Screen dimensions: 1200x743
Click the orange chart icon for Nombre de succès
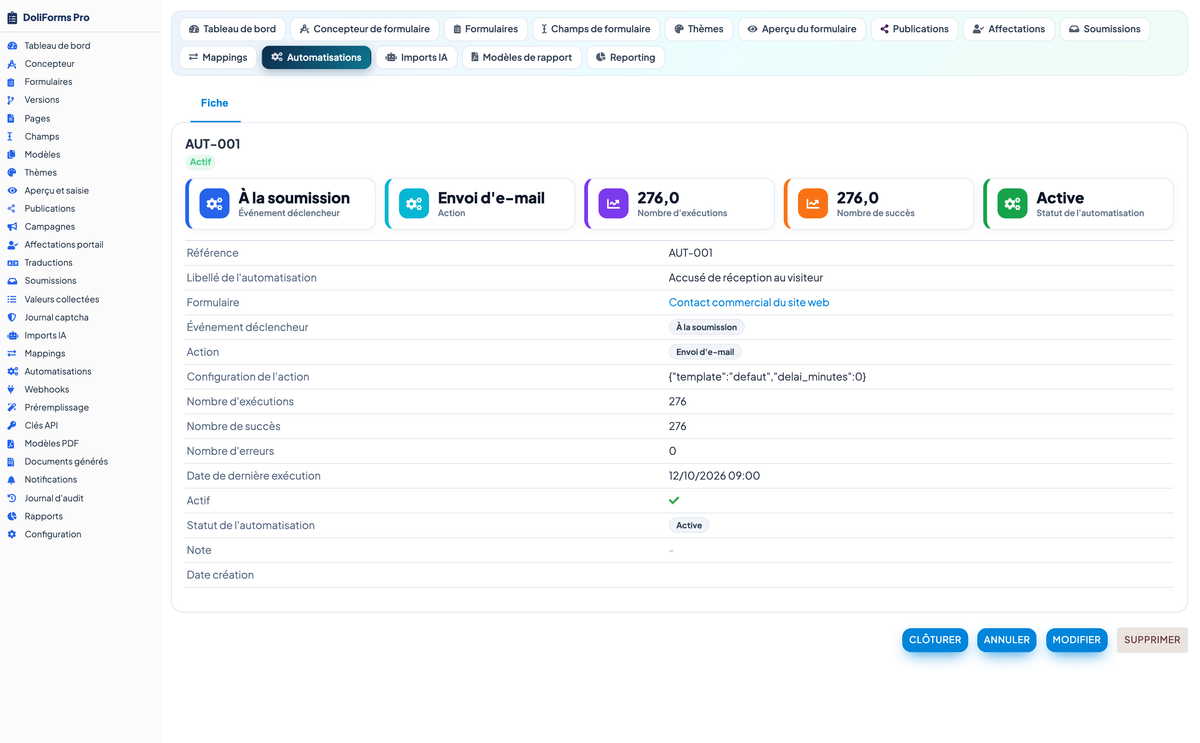(x=812, y=204)
